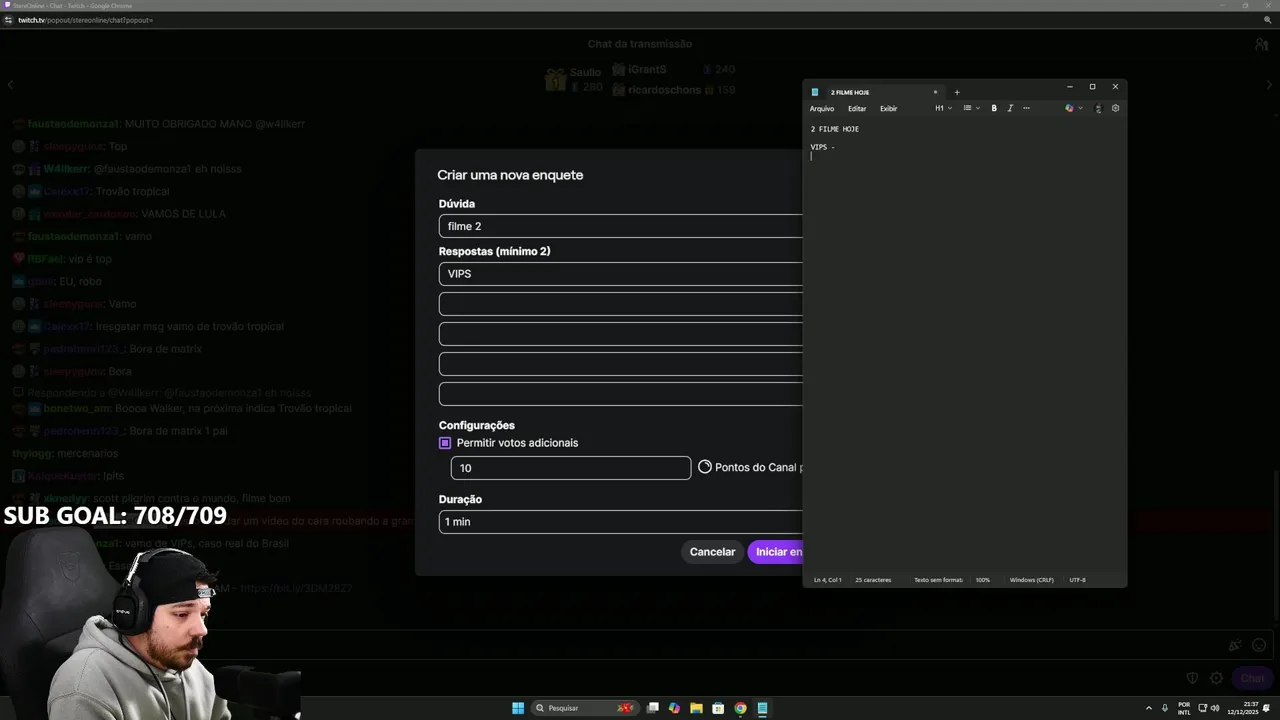Open the Windows Start menu
The width and height of the screenshot is (1280, 720).
[x=518, y=708]
